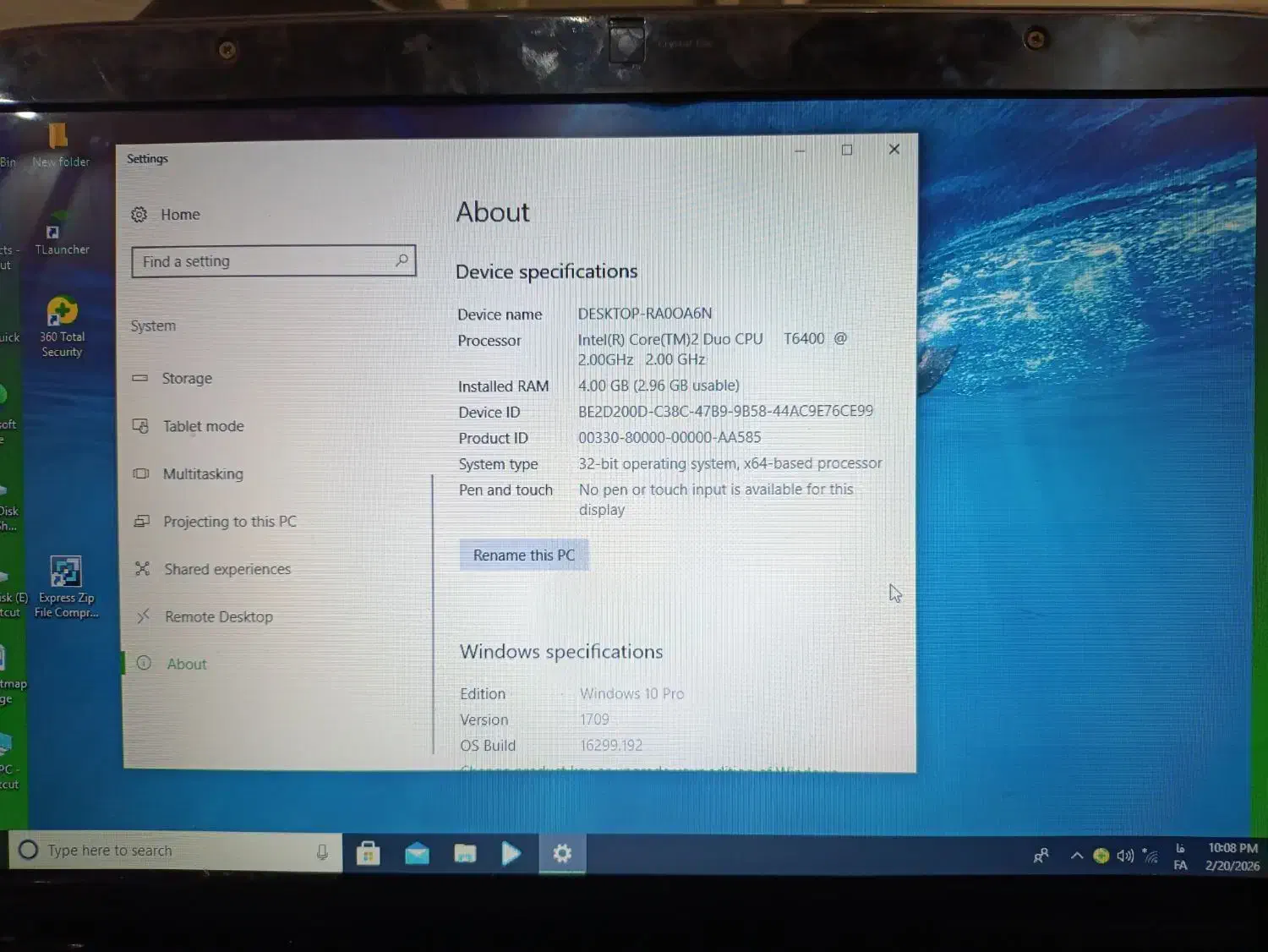This screenshot has width=1268, height=952.
Task: Click the magnifier icon in Find a setting
Action: (402, 260)
